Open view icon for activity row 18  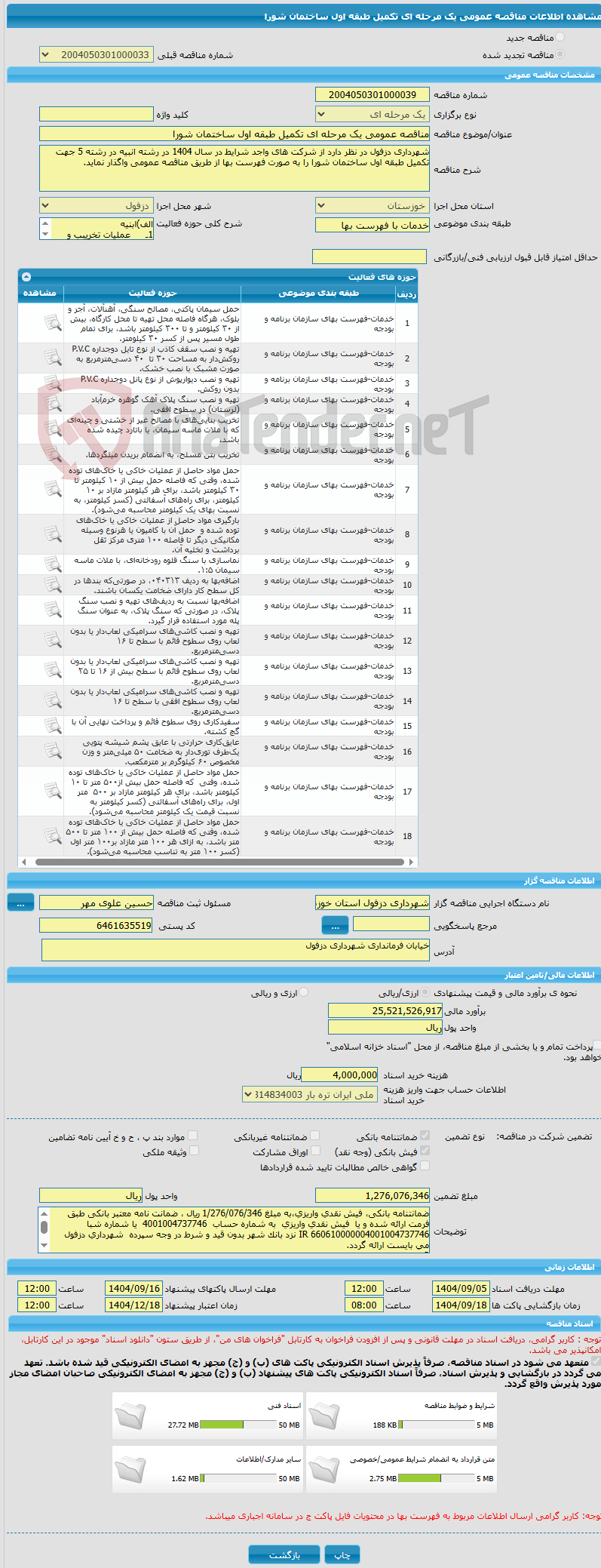pos(52,836)
